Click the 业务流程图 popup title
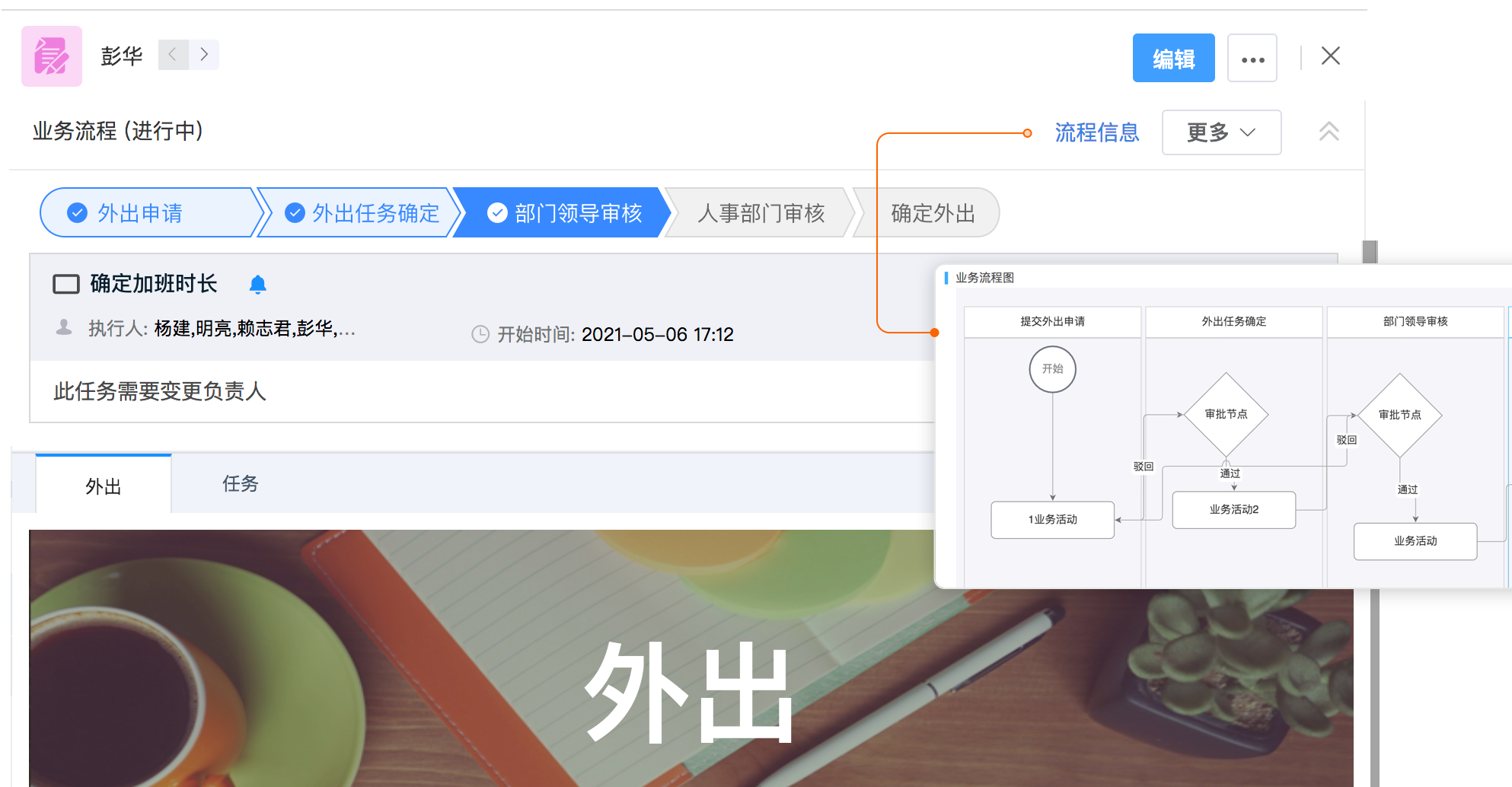This screenshot has height=787, width=1512. coord(984,278)
